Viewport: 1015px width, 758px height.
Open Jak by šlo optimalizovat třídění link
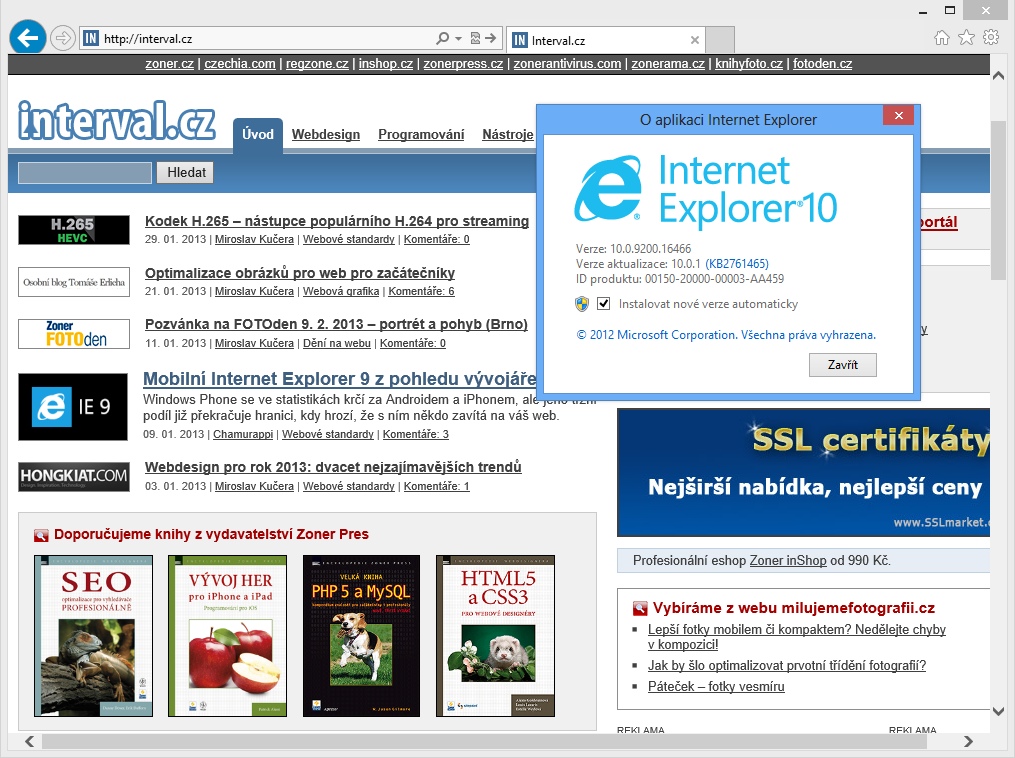[x=787, y=665]
